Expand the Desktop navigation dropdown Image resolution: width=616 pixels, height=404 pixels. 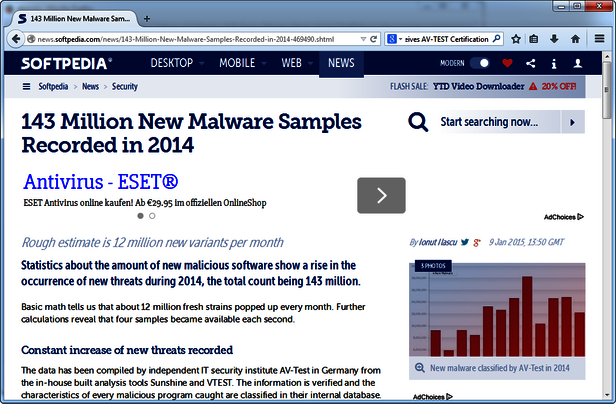pos(178,63)
